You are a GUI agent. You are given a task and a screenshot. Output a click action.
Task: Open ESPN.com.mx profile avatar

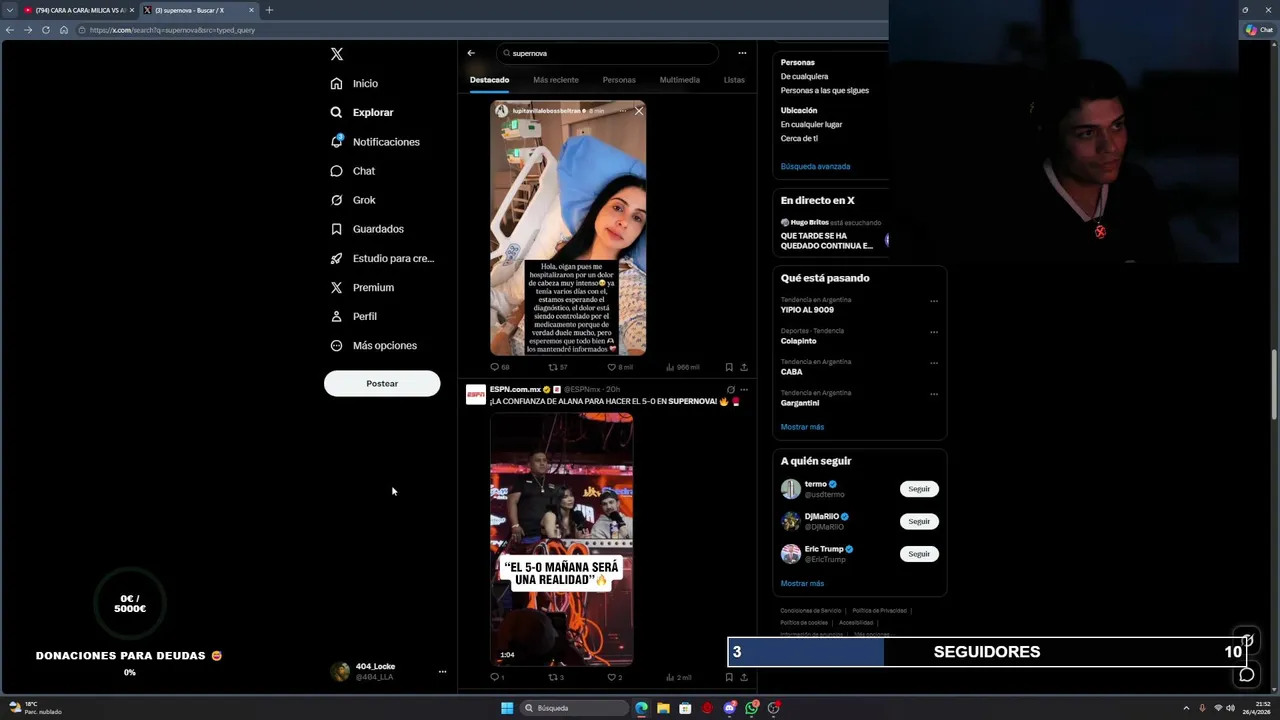click(x=476, y=394)
